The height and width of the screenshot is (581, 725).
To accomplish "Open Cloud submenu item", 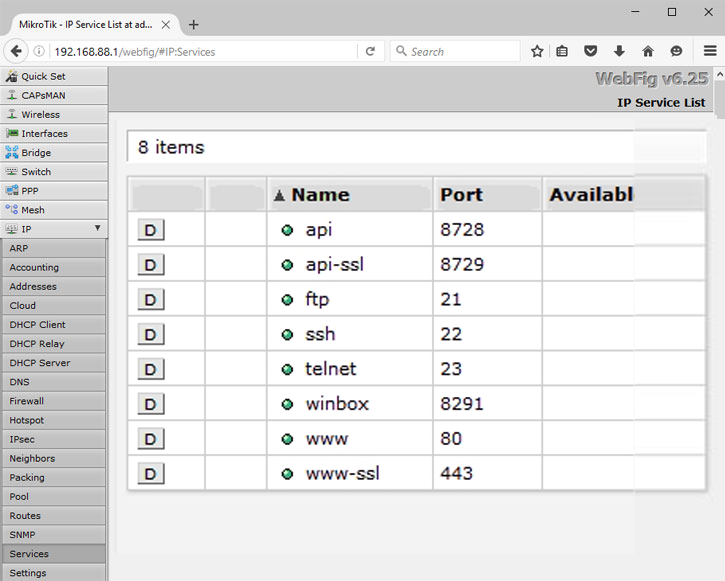I will pyautogui.click(x=54, y=306).
